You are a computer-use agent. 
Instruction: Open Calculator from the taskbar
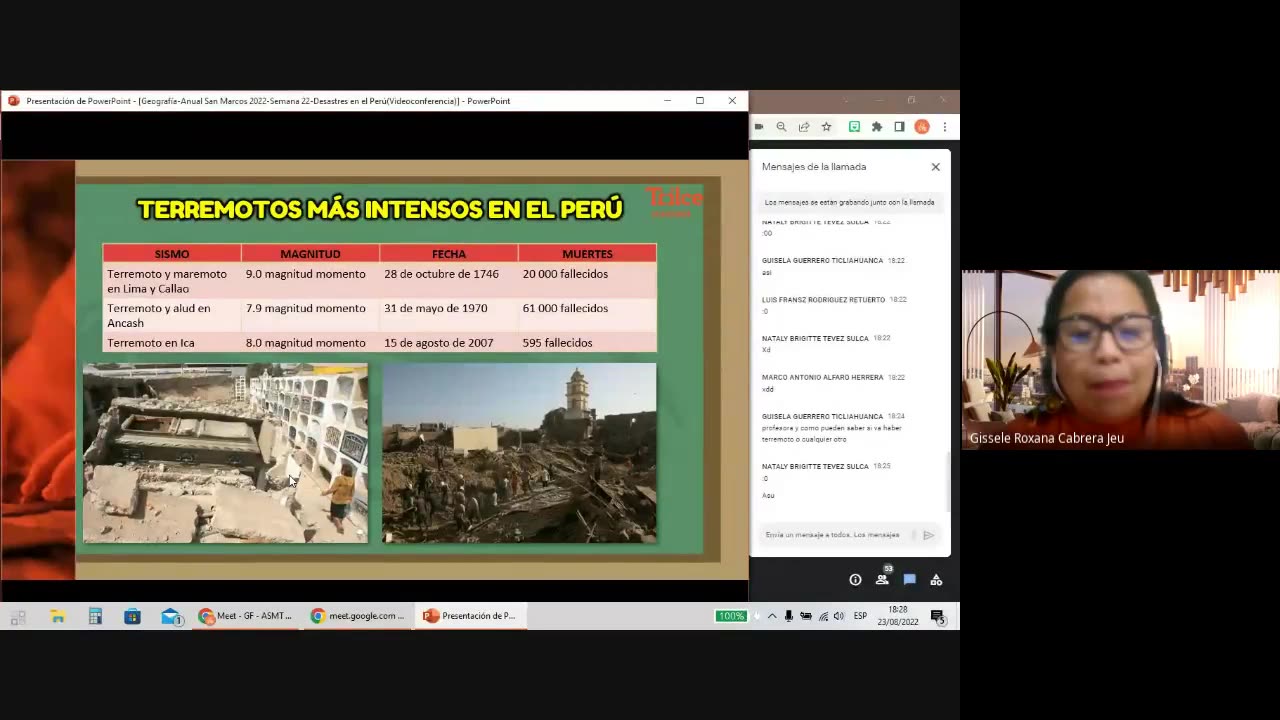95,616
